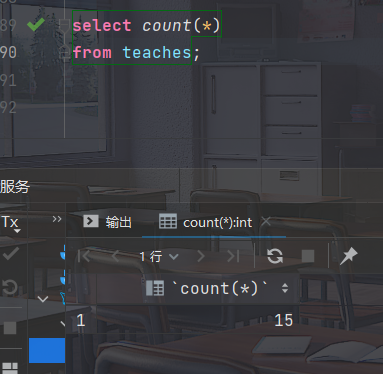Click the stop square in services sidebar
383x374 pixels.
10,328
